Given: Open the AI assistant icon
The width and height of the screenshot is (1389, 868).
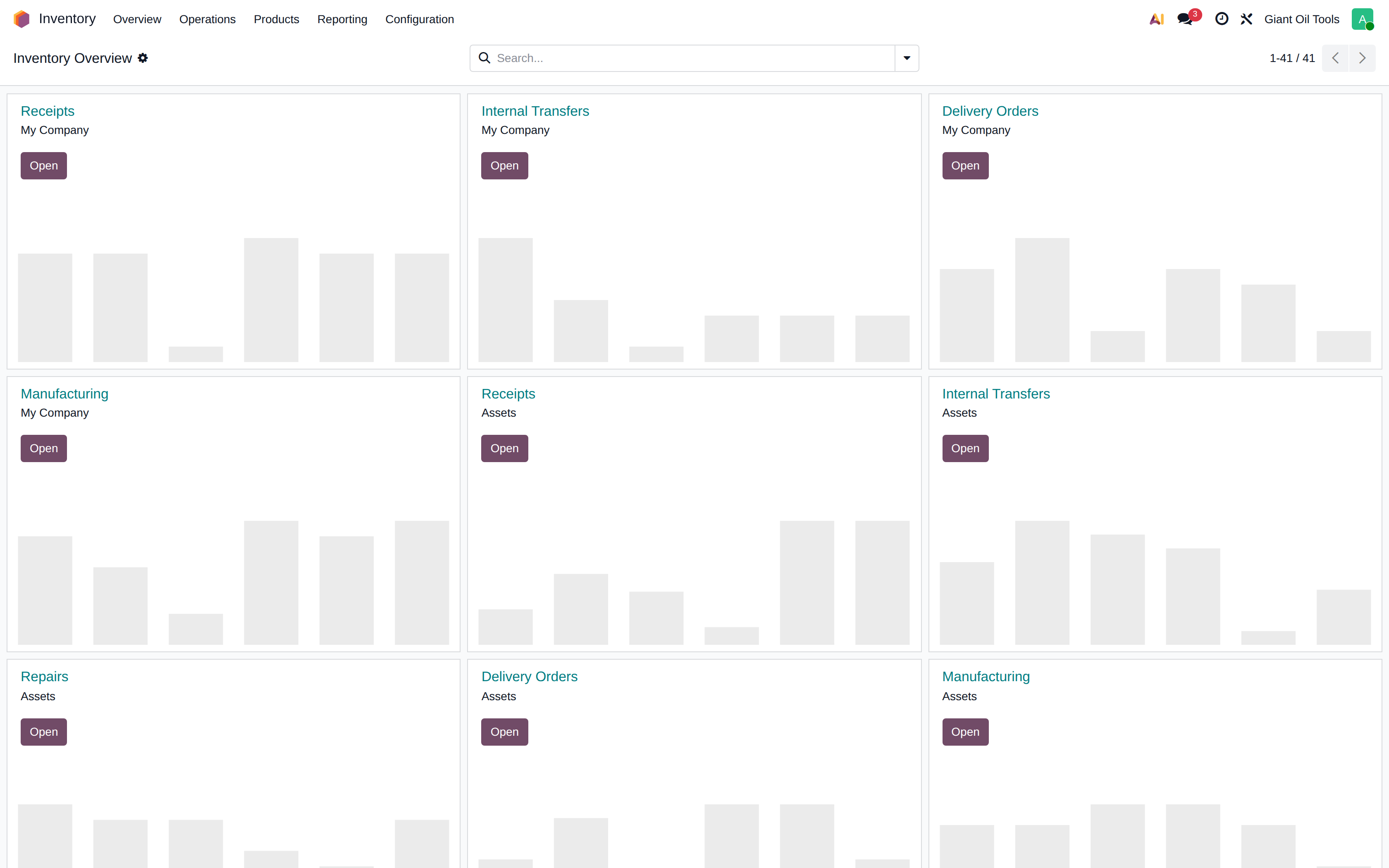Looking at the screenshot, I should (x=1157, y=19).
